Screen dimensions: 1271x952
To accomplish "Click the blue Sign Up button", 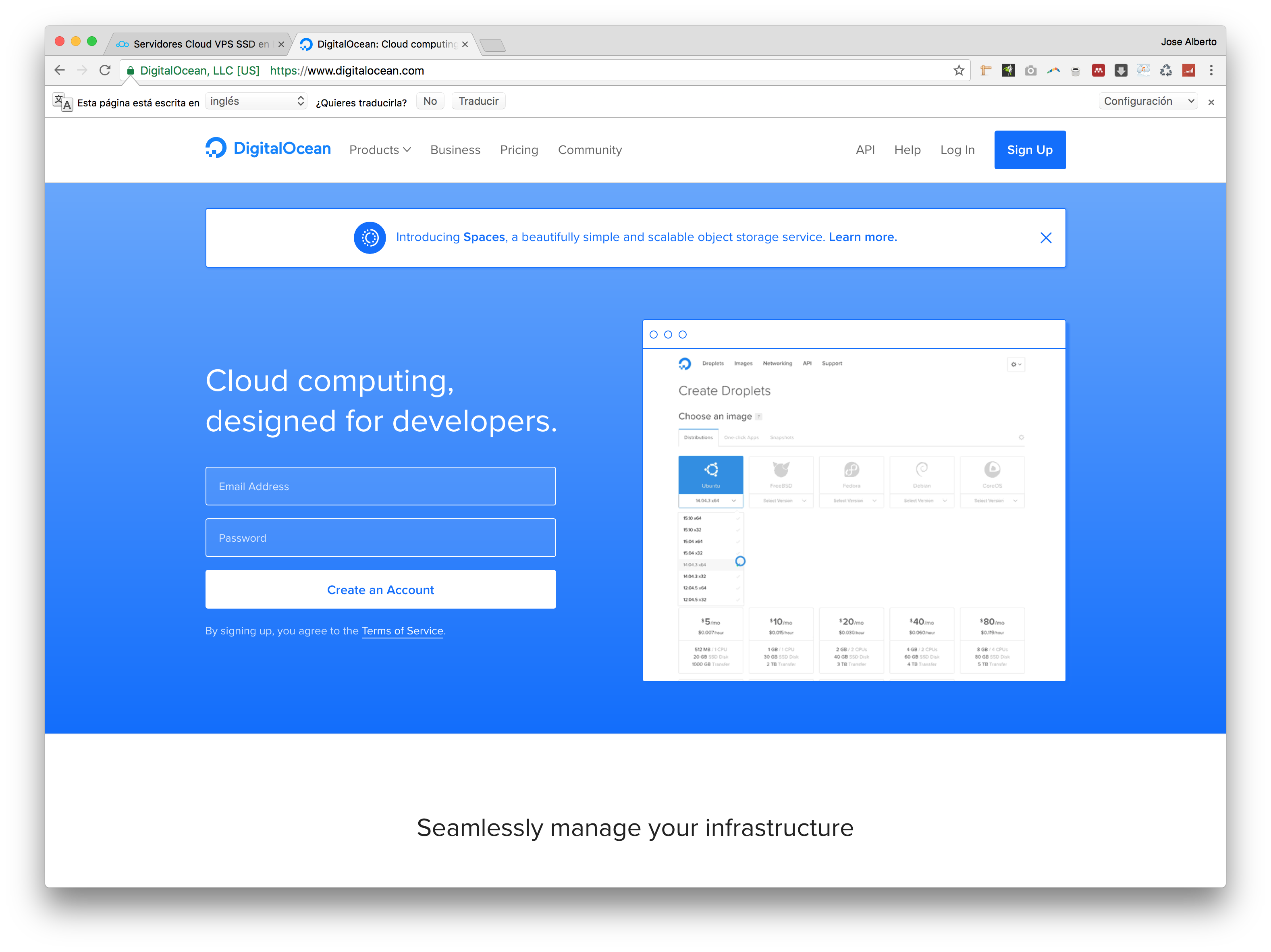I will [x=1030, y=150].
